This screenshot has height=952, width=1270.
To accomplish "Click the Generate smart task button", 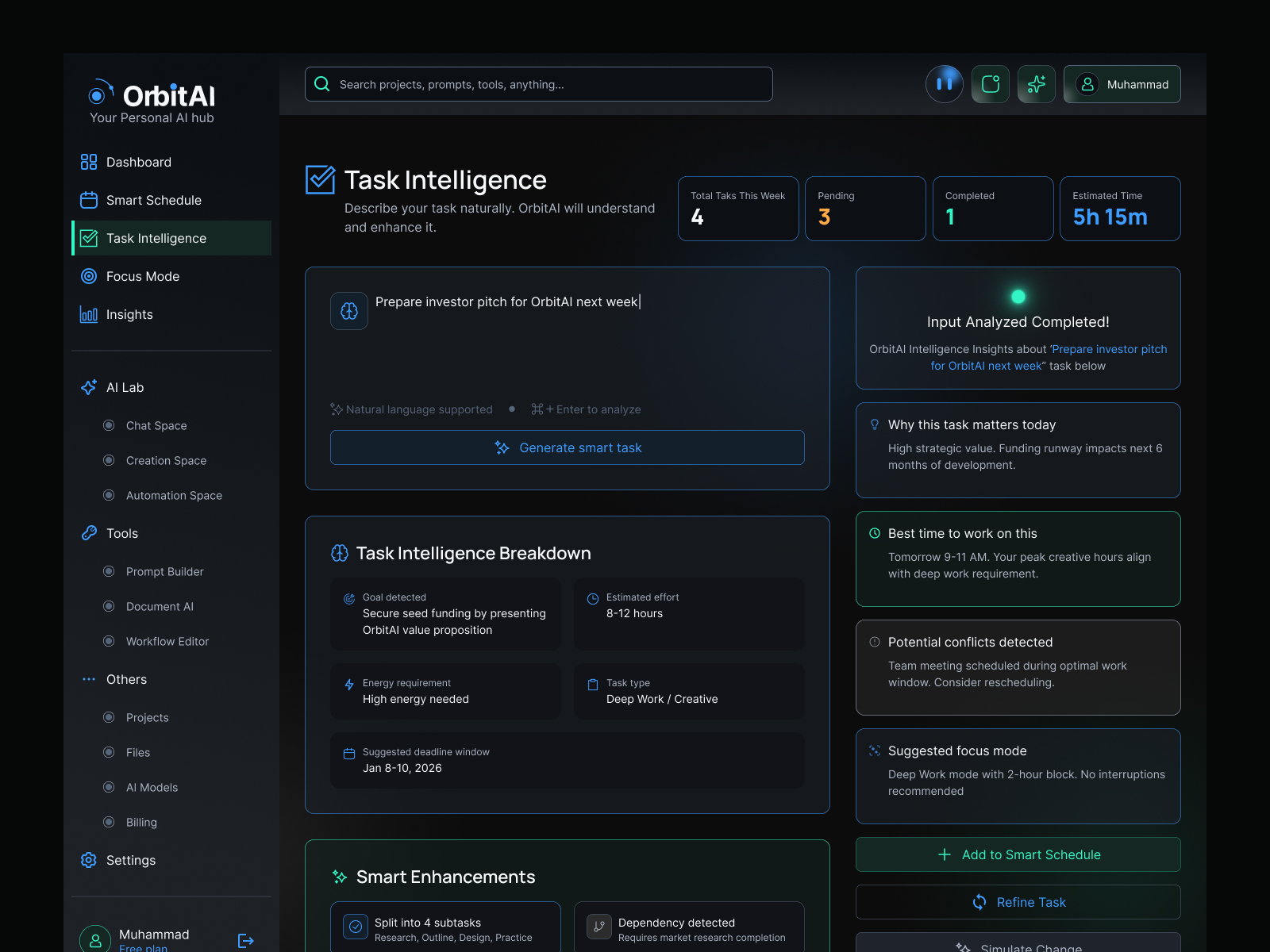I will (x=567, y=447).
